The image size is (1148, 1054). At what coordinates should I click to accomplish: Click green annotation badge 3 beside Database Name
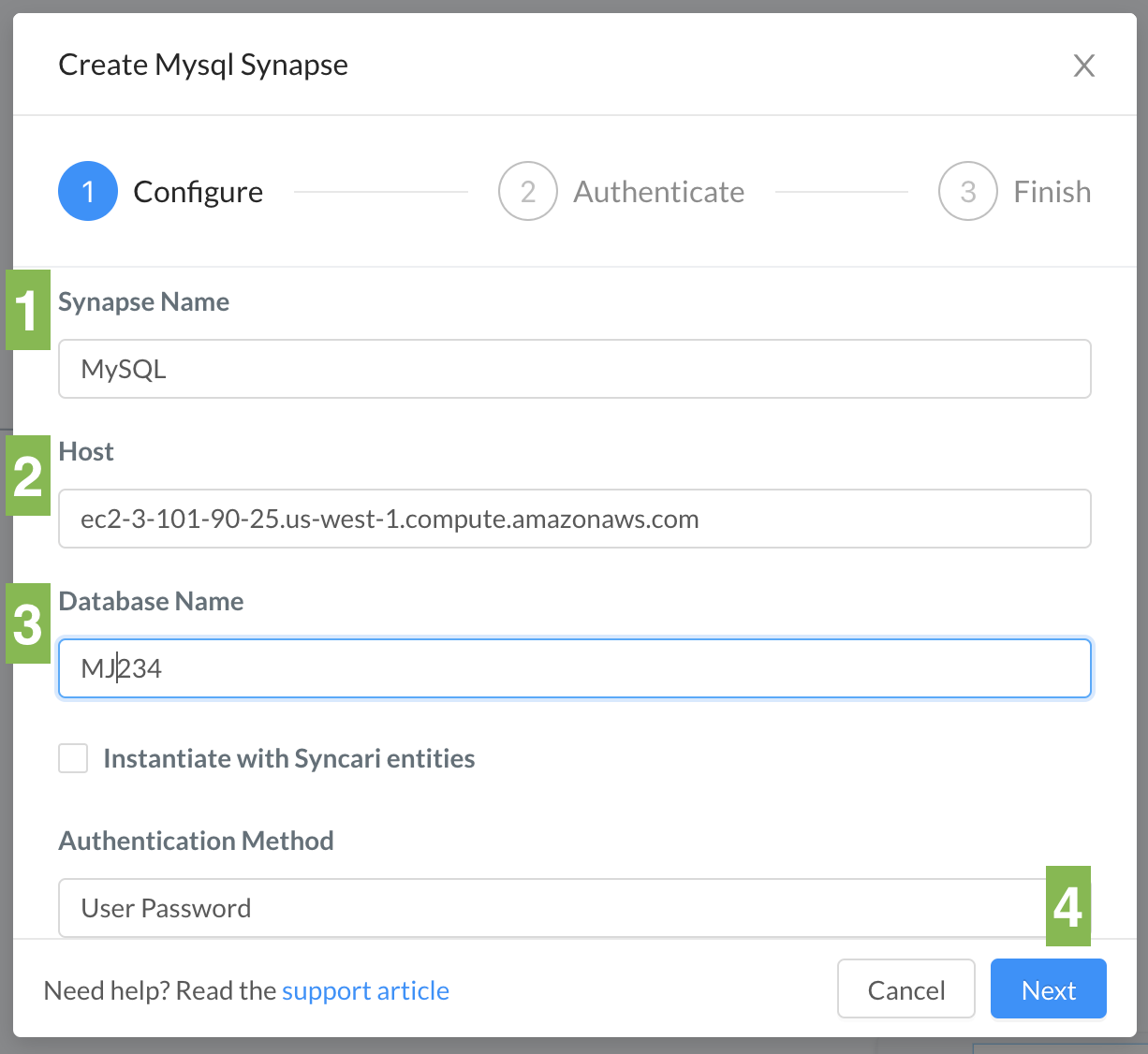pos(27,623)
